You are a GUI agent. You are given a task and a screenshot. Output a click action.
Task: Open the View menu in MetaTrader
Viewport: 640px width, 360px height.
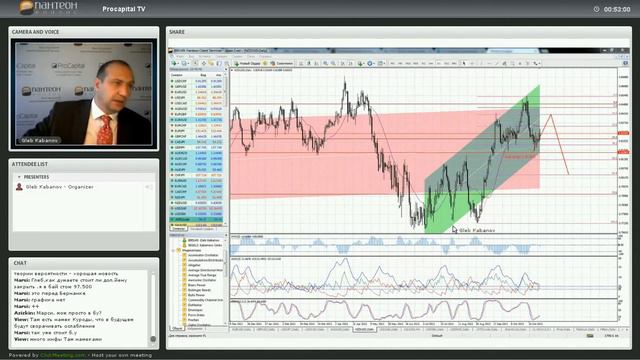[x=191, y=56]
